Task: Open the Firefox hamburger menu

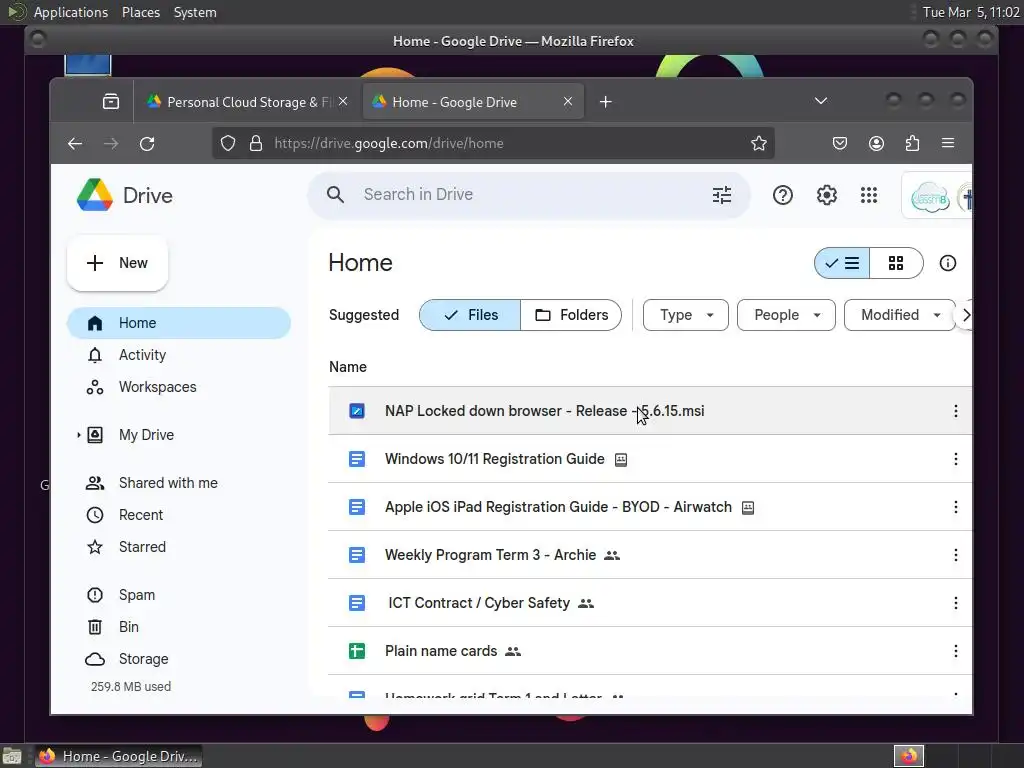Action: pyautogui.click(x=948, y=143)
